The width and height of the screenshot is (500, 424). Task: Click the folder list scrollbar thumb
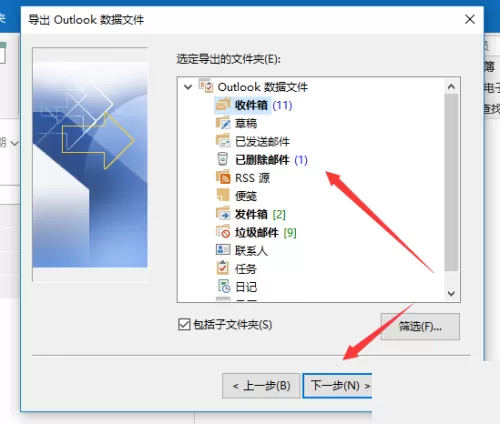451,182
